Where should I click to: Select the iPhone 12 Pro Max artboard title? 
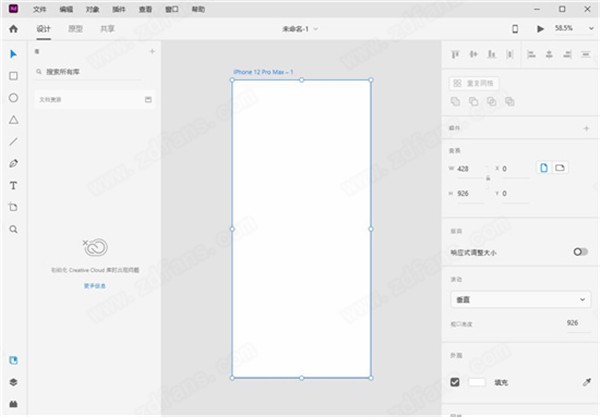click(263, 72)
